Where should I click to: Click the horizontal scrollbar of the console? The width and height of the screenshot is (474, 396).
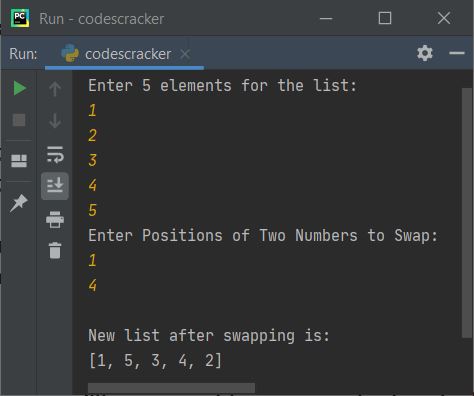click(x=171, y=388)
